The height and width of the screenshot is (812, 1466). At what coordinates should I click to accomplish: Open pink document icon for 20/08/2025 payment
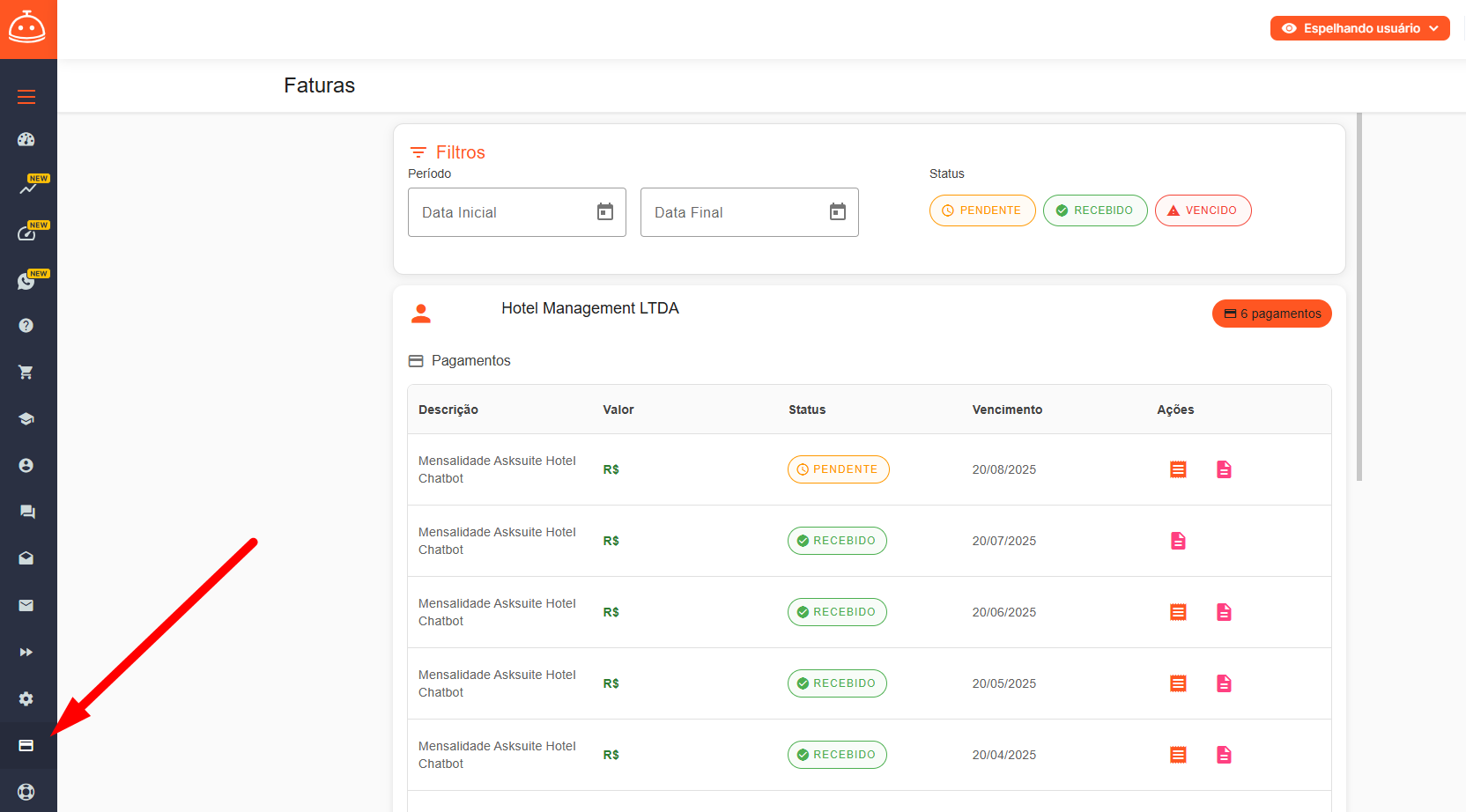point(1224,469)
